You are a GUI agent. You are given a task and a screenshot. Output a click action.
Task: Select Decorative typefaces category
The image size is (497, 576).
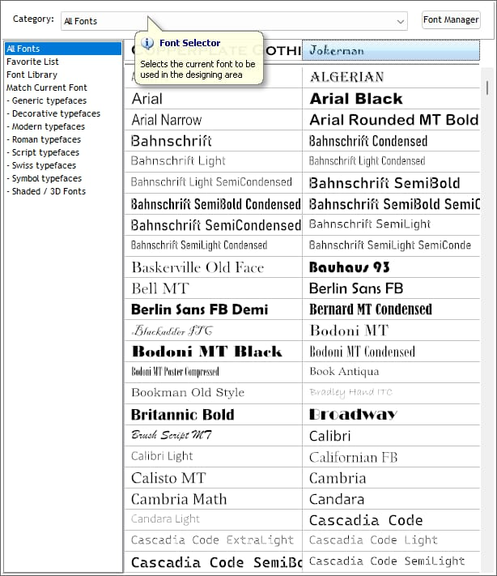tap(53, 114)
